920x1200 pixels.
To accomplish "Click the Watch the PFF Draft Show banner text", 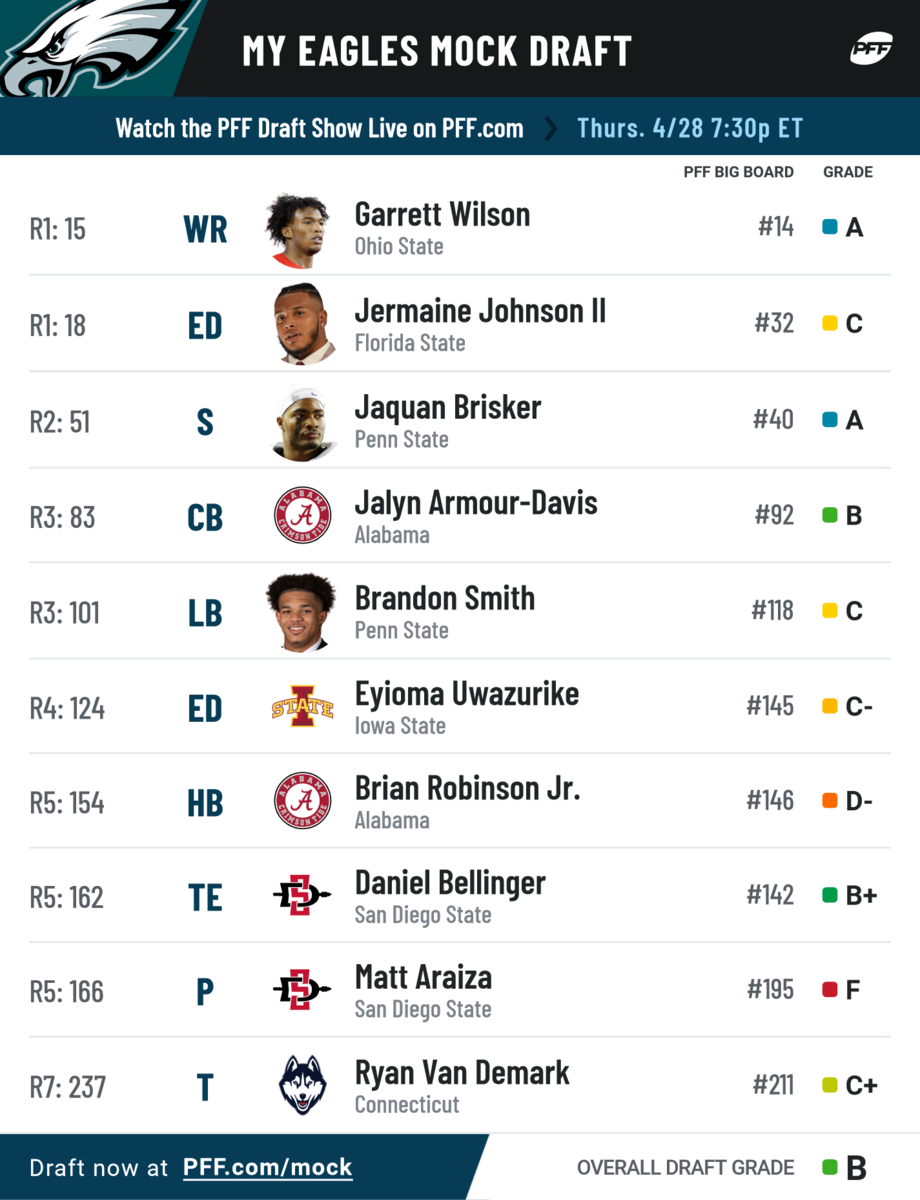I will [x=319, y=128].
